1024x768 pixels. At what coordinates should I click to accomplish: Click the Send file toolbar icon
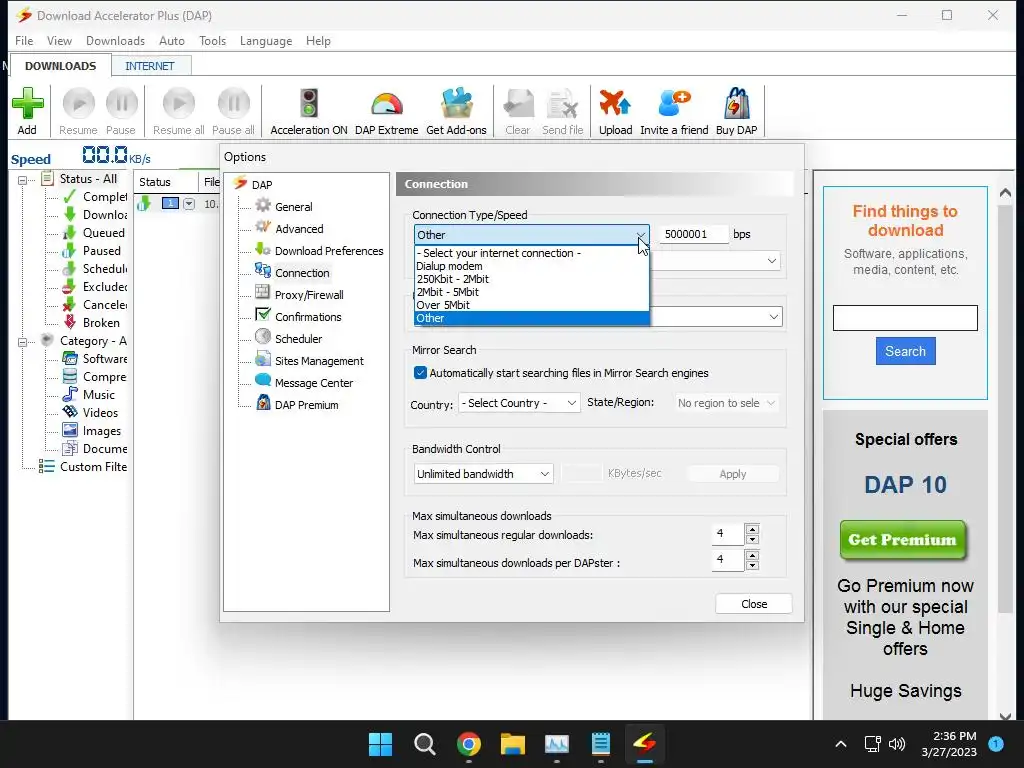click(x=562, y=104)
